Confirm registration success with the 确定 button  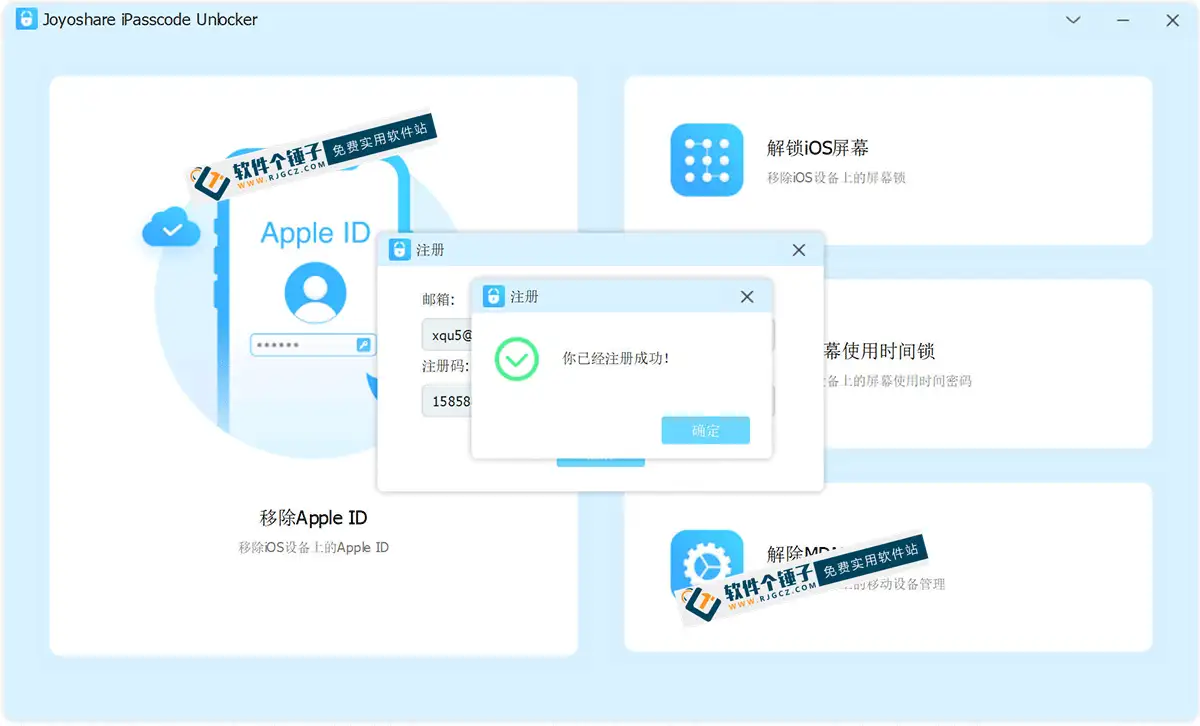[x=705, y=430]
